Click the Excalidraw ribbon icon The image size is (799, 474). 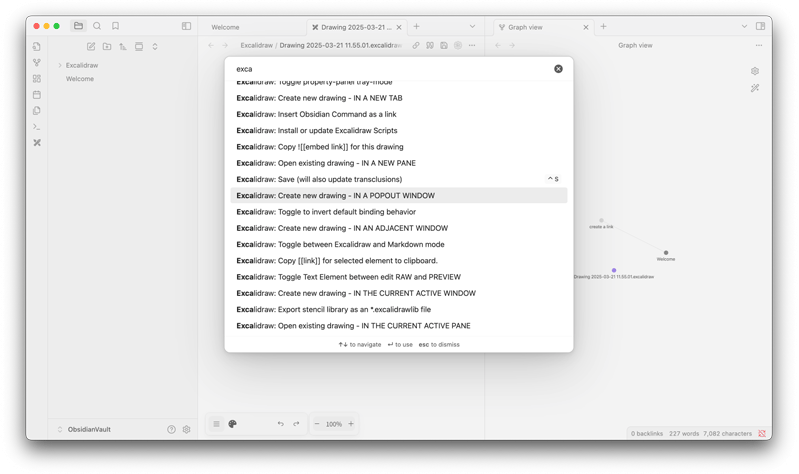(x=37, y=143)
